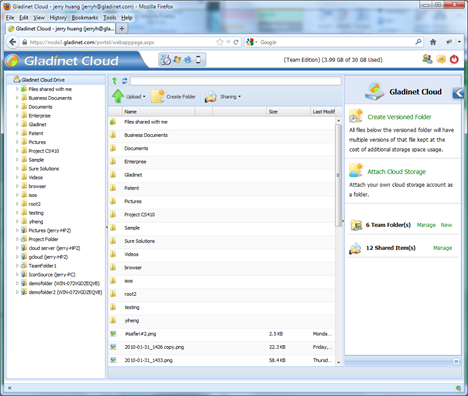The height and width of the screenshot is (396, 468).
Task: Open the File menu
Action: point(10,18)
